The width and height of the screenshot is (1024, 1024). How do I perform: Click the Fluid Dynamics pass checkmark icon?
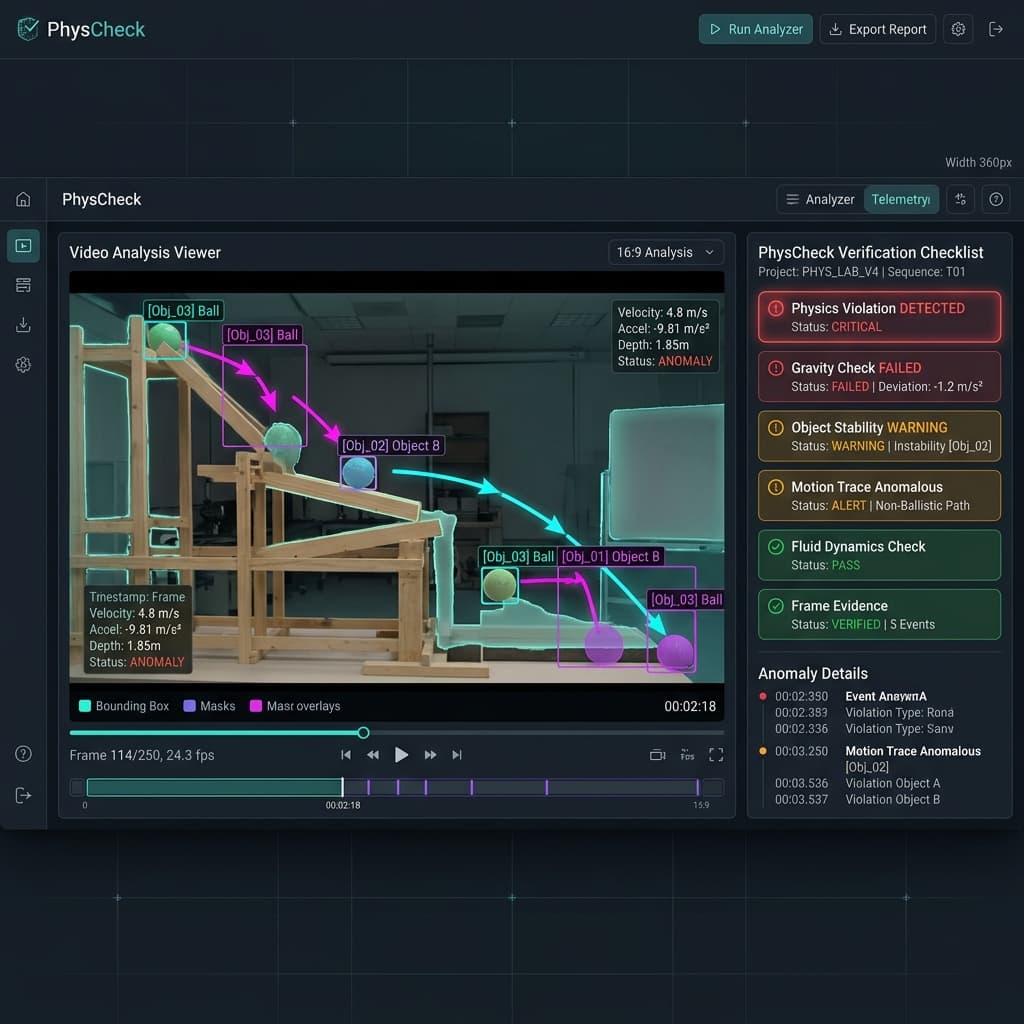[x=775, y=547]
